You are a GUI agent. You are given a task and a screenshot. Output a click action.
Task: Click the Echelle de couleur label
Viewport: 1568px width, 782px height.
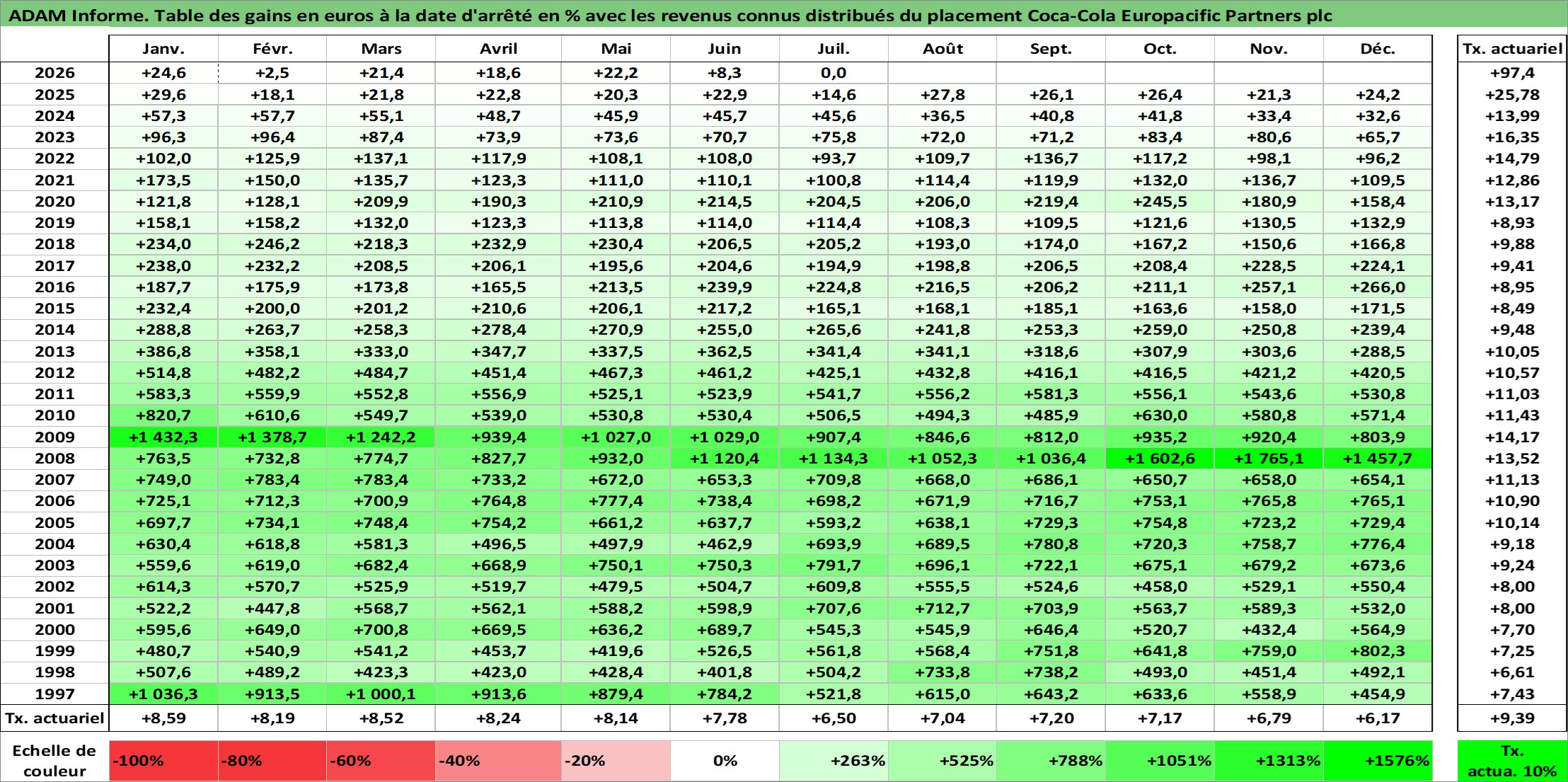click(54, 761)
